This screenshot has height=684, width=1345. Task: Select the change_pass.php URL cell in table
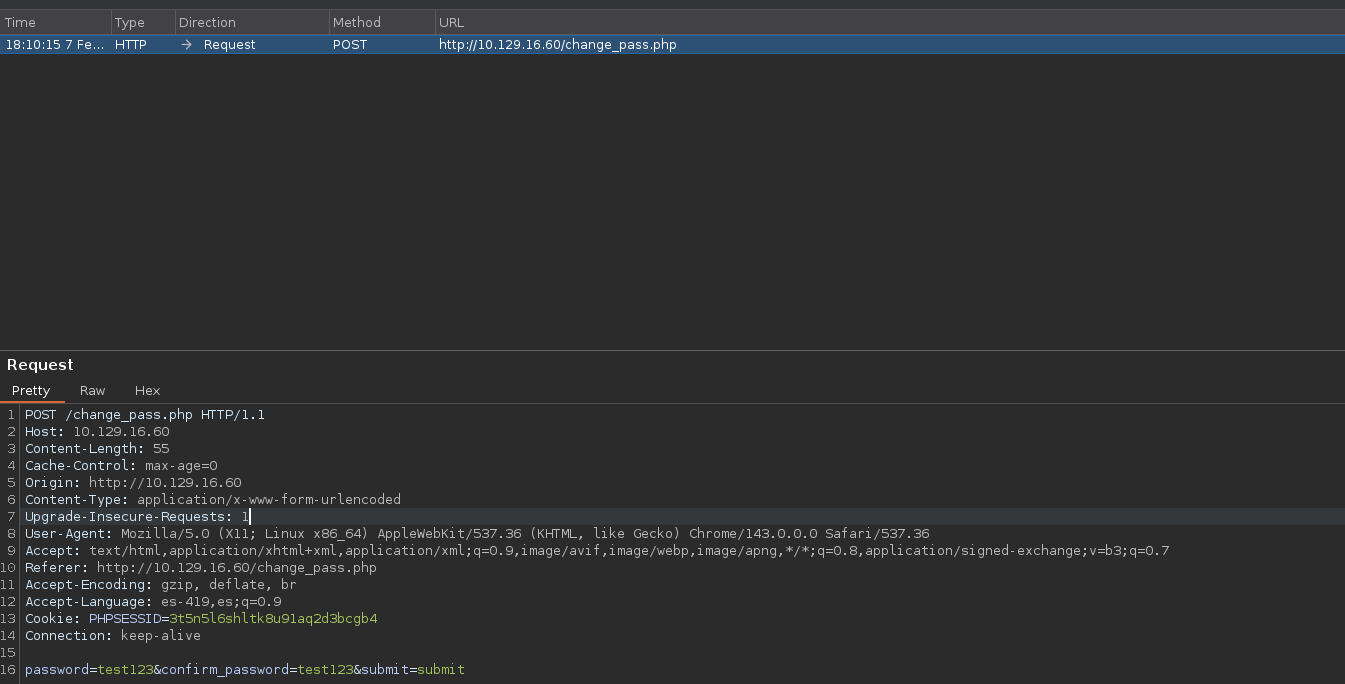pyautogui.click(x=557, y=45)
